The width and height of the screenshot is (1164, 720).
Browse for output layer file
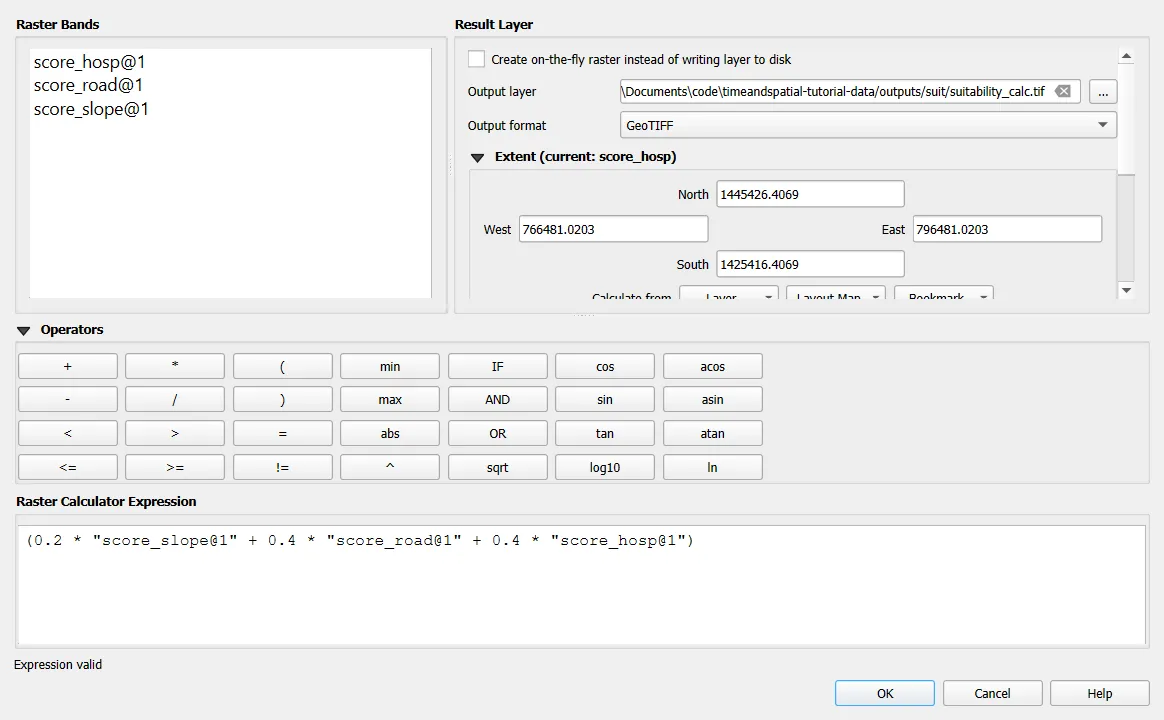(x=1103, y=92)
